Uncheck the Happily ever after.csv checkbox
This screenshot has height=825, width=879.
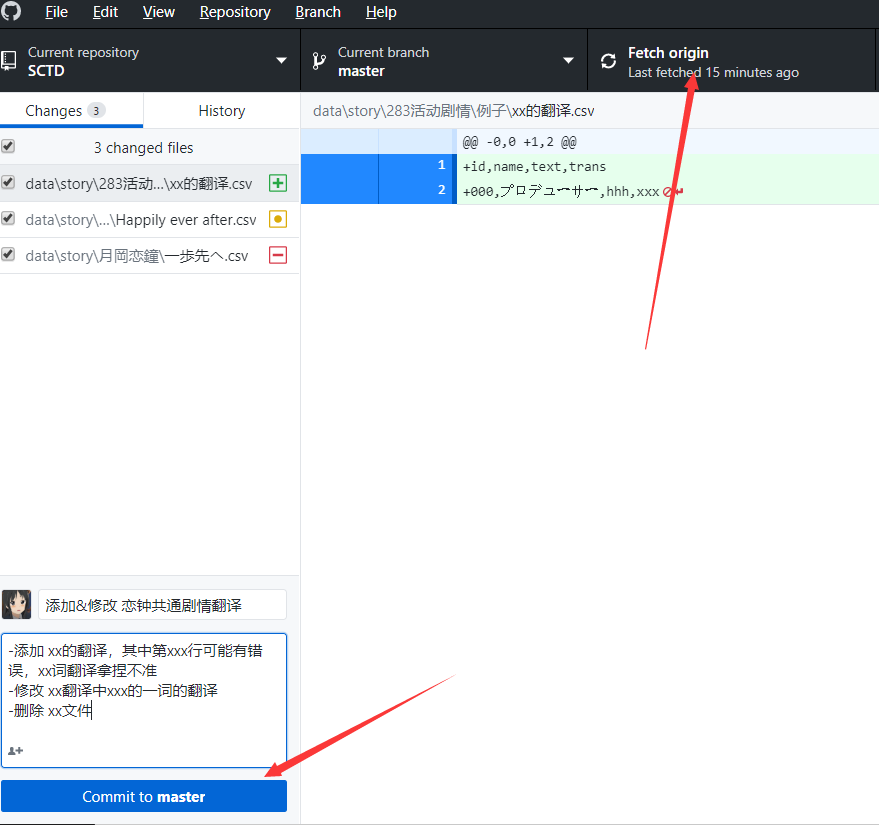[x=8, y=218]
